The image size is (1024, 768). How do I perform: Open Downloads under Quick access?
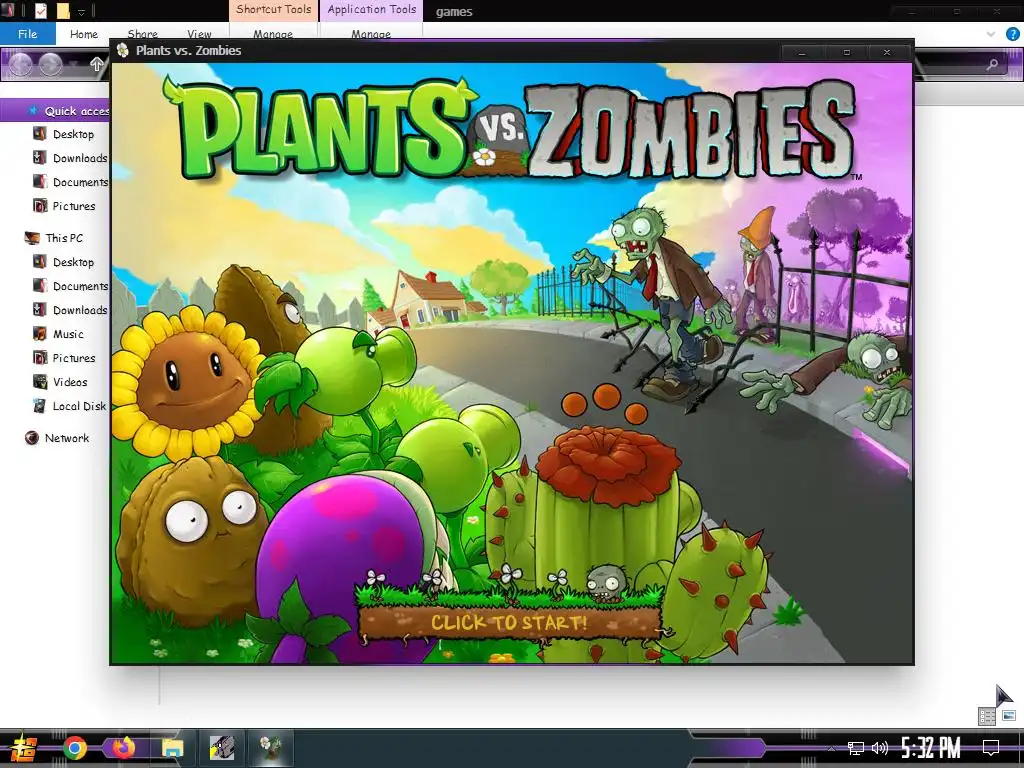tap(70, 158)
